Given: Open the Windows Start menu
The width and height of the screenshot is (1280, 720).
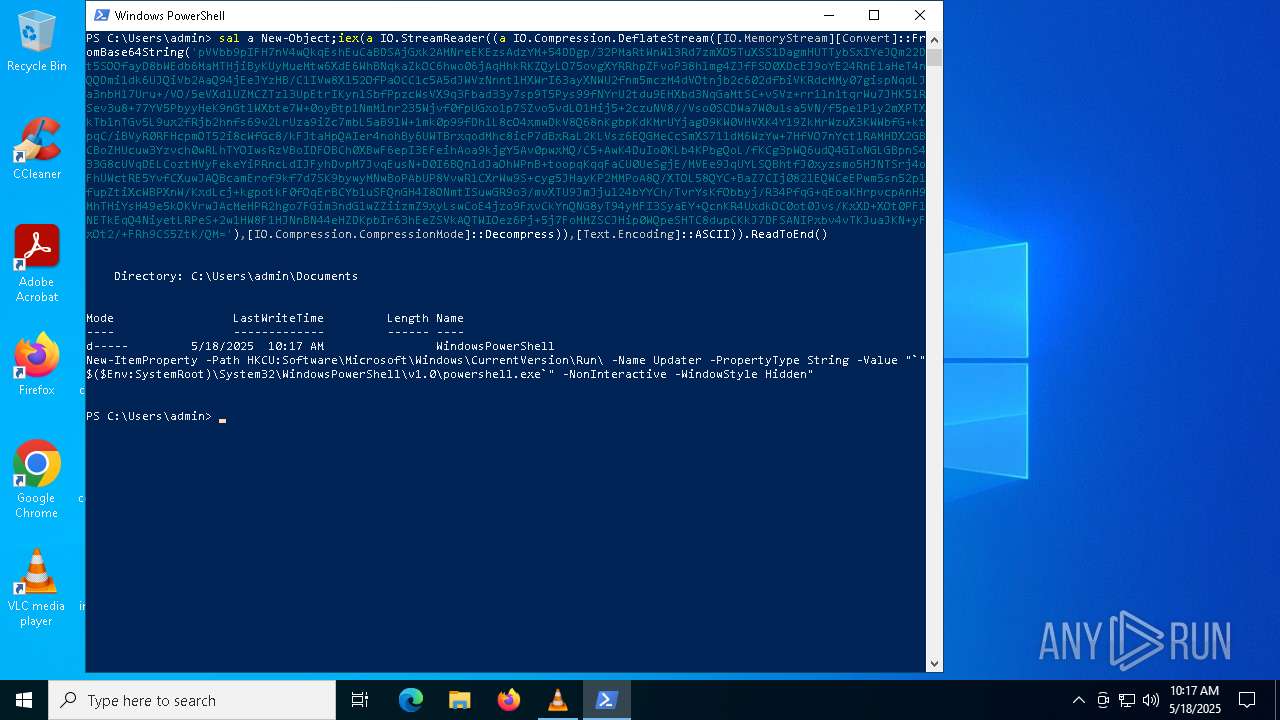Looking at the screenshot, I should tap(24, 700).
